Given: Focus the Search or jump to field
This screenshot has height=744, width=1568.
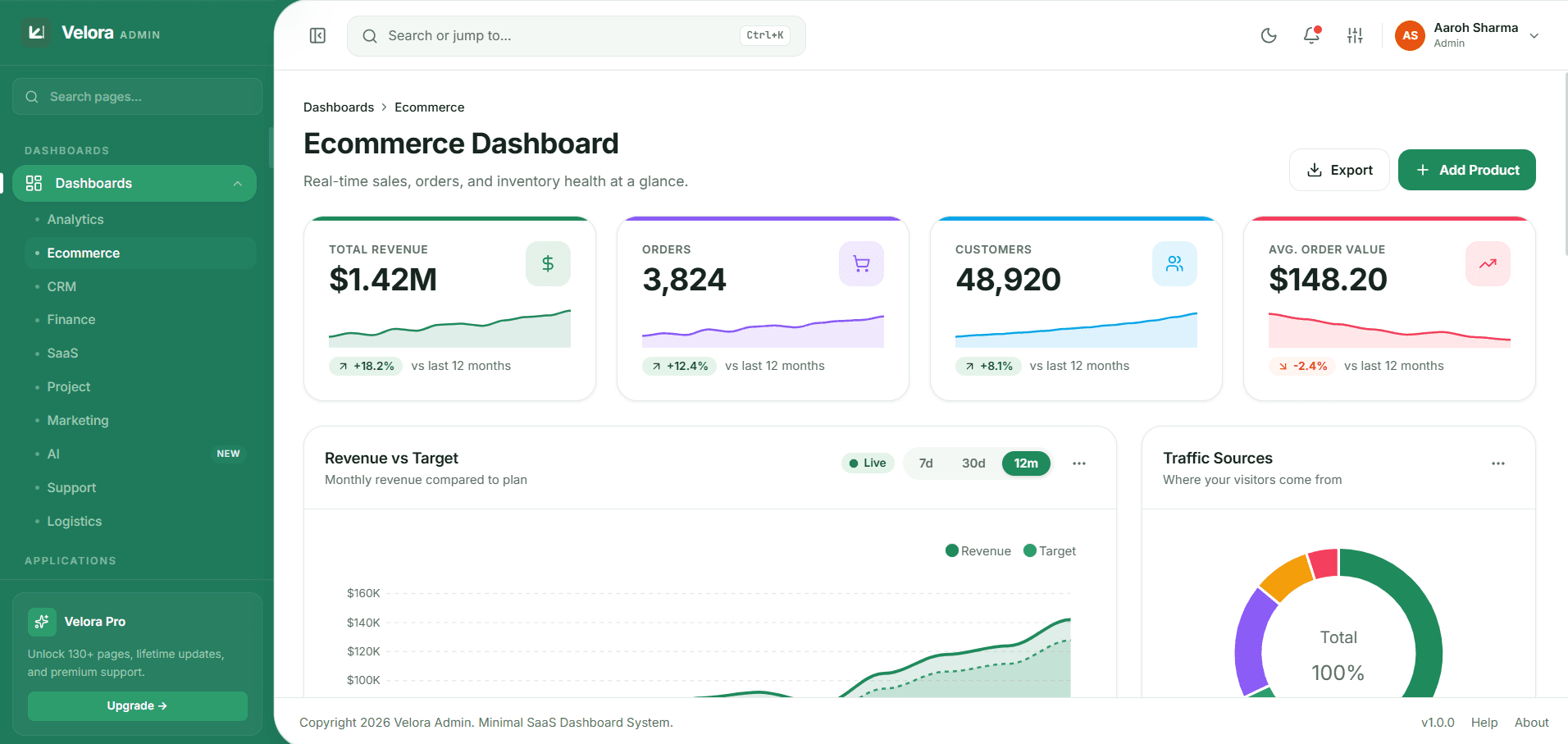Looking at the screenshot, I should click(x=577, y=36).
